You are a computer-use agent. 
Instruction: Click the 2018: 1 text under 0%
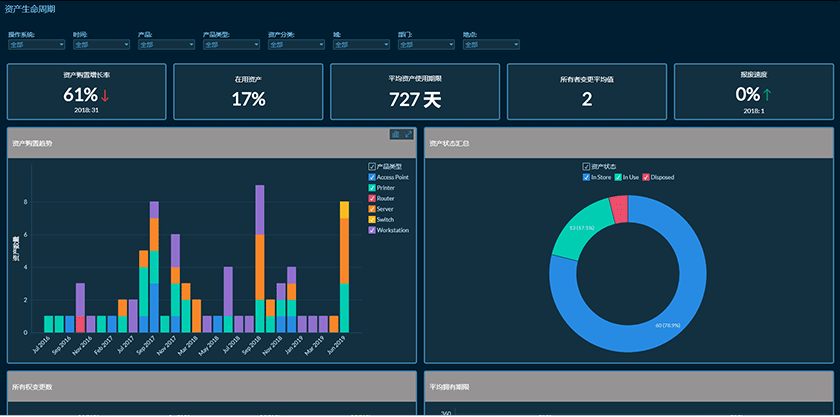[x=754, y=111]
